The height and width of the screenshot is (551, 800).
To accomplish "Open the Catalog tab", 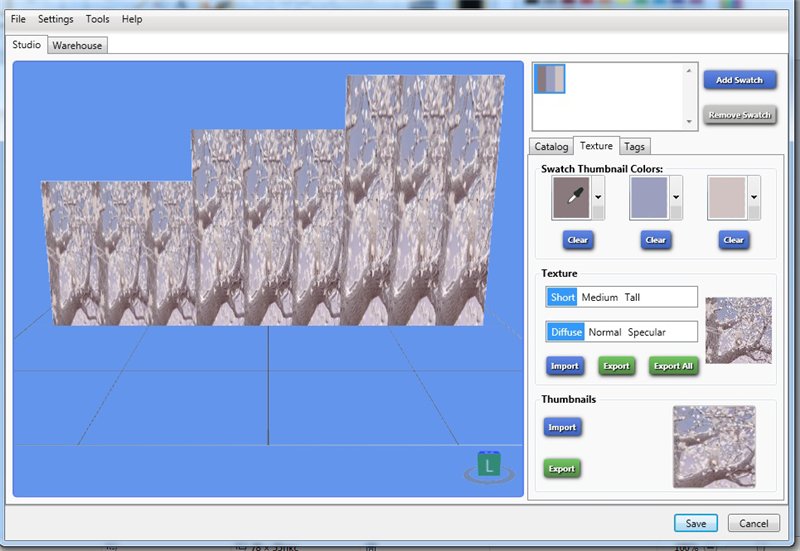I will (x=551, y=146).
